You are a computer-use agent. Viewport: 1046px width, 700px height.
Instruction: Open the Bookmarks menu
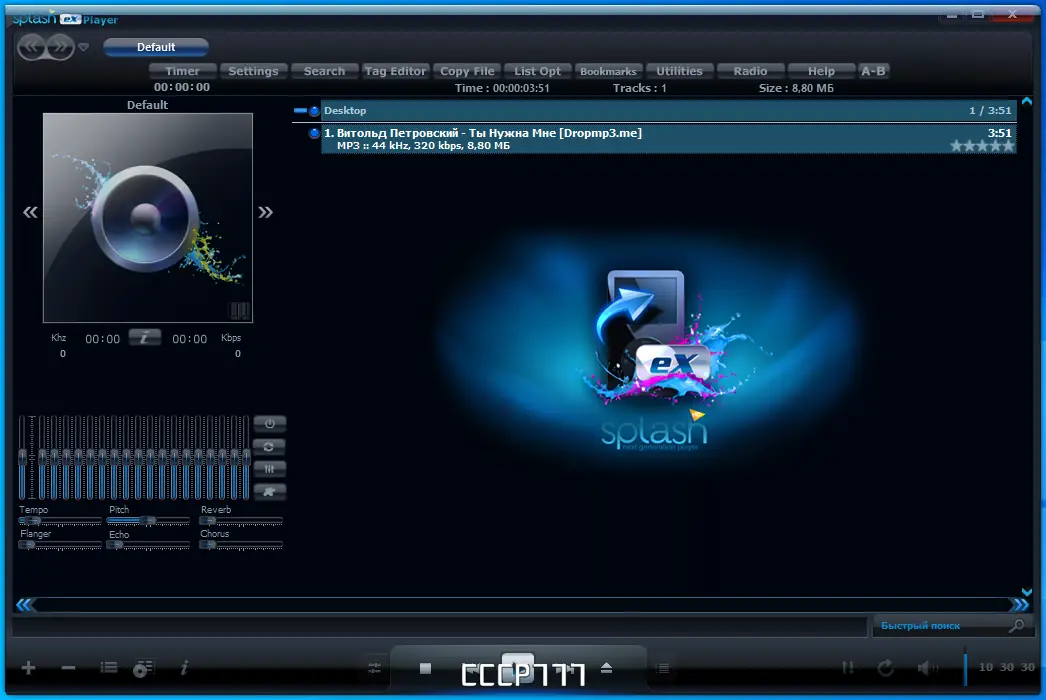(x=608, y=71)
